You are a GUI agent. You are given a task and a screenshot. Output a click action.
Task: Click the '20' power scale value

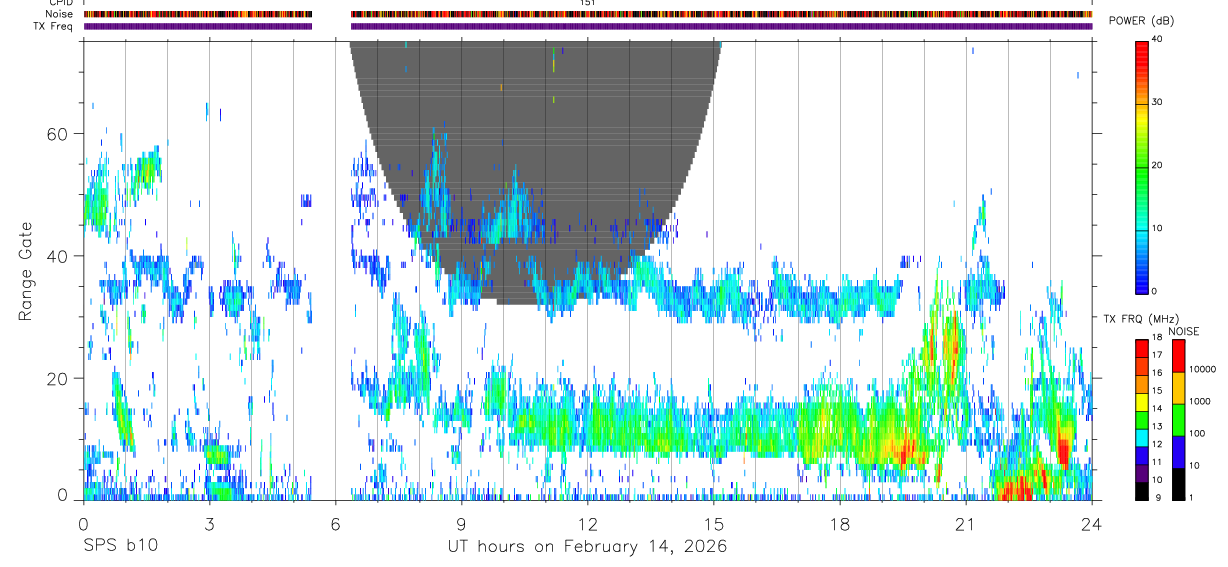pos(1158,166)
